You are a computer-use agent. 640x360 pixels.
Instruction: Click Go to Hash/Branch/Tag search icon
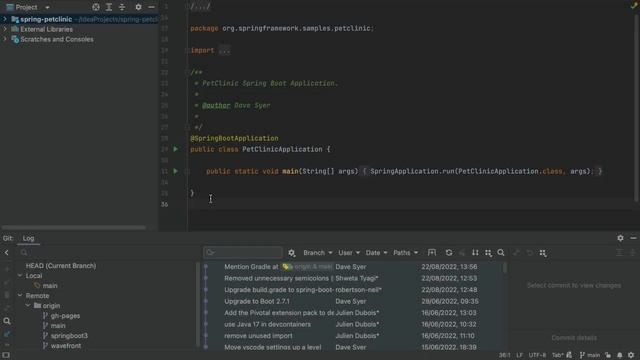(x=501, y=253)
